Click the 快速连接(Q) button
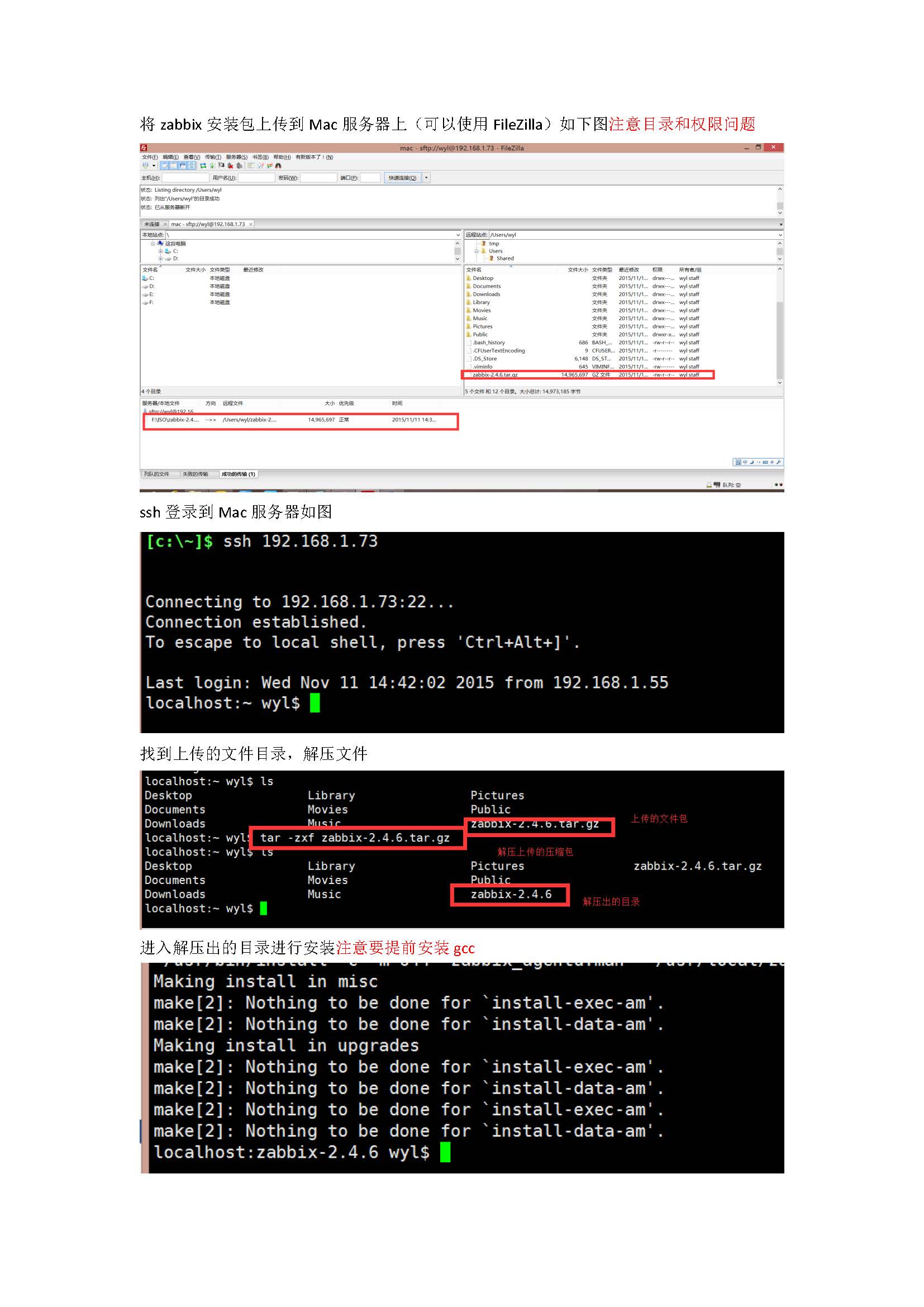 click(403, 178)
